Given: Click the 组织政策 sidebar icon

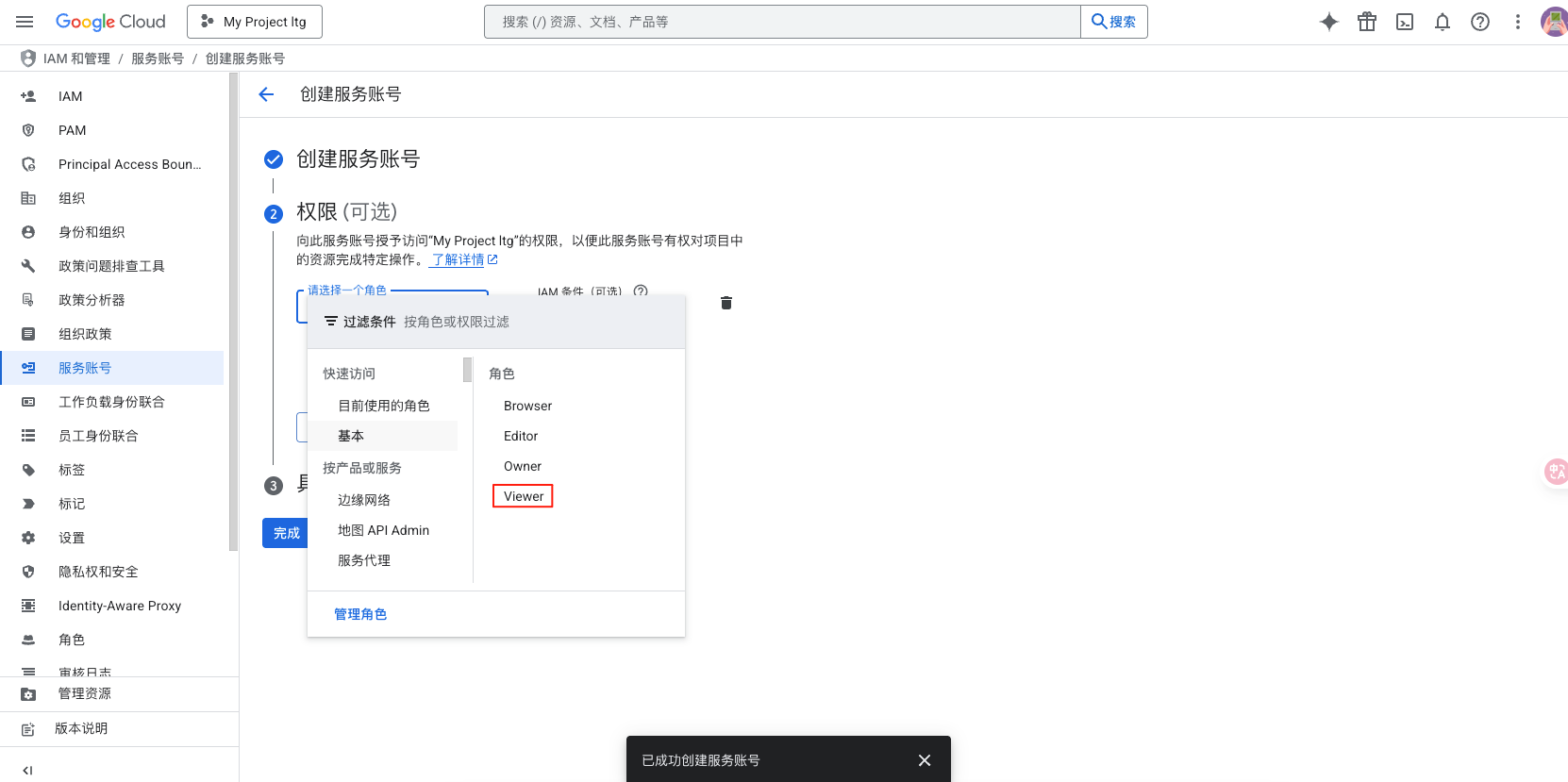Looking at the screenshot, I should pos(28,334).
